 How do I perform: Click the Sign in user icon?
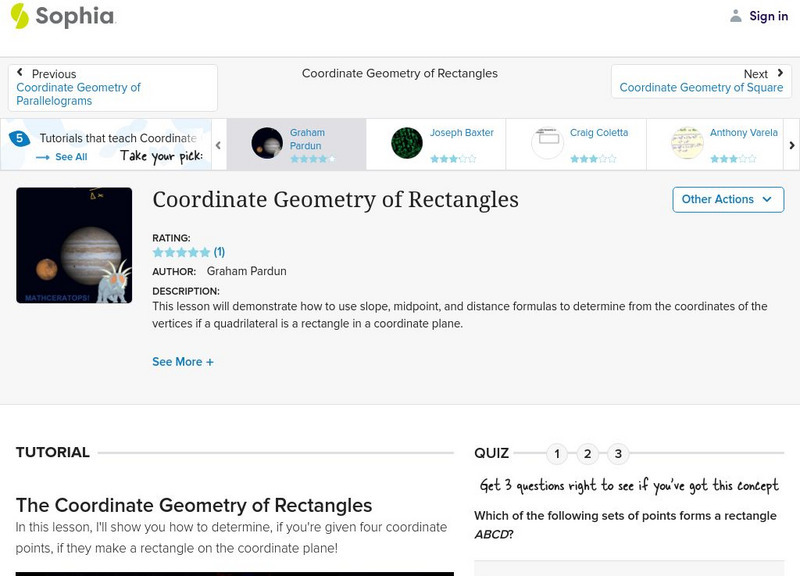[736, 16]
